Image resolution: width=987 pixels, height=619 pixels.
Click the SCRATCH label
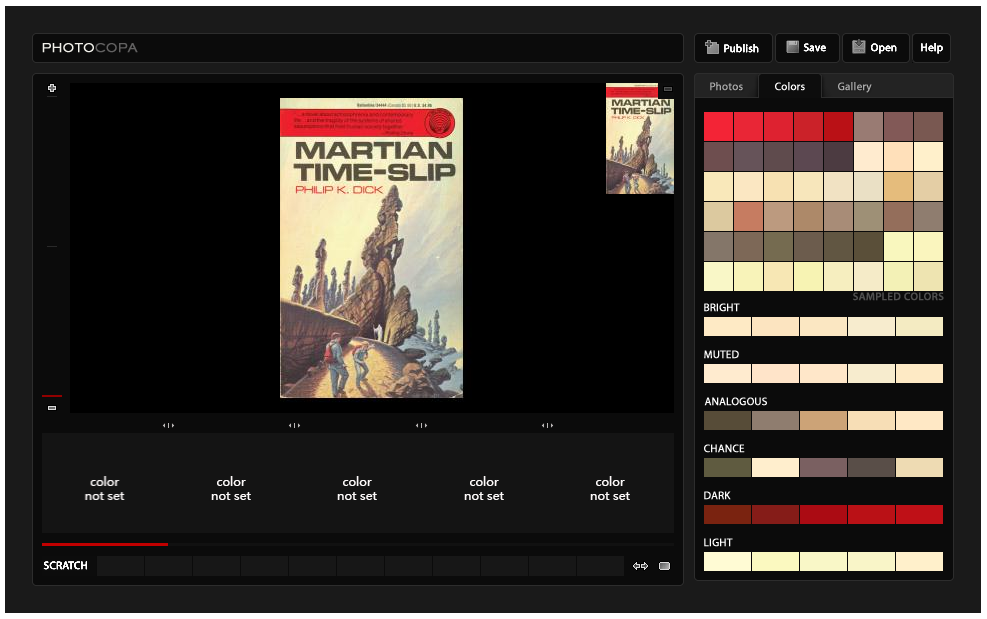click(x=65, y=565)
